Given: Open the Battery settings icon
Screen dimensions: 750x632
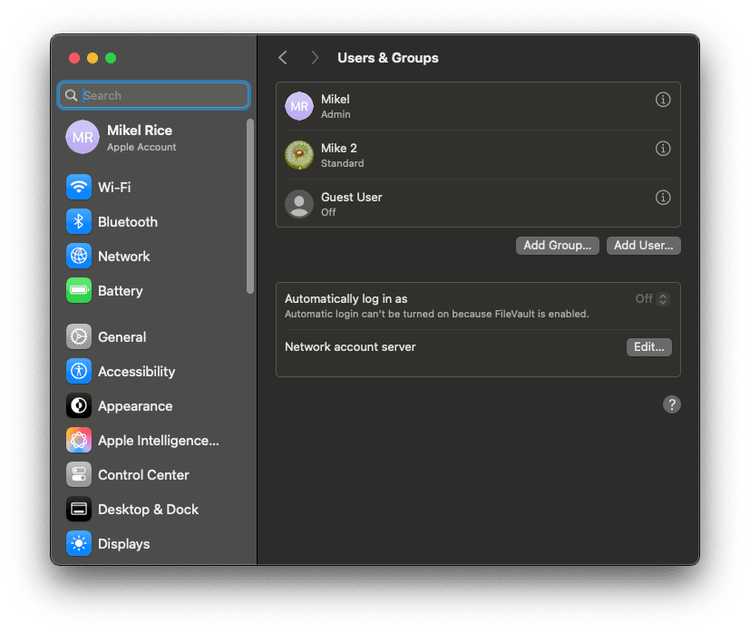Looking at the screenshot, I should coord(79,291).
